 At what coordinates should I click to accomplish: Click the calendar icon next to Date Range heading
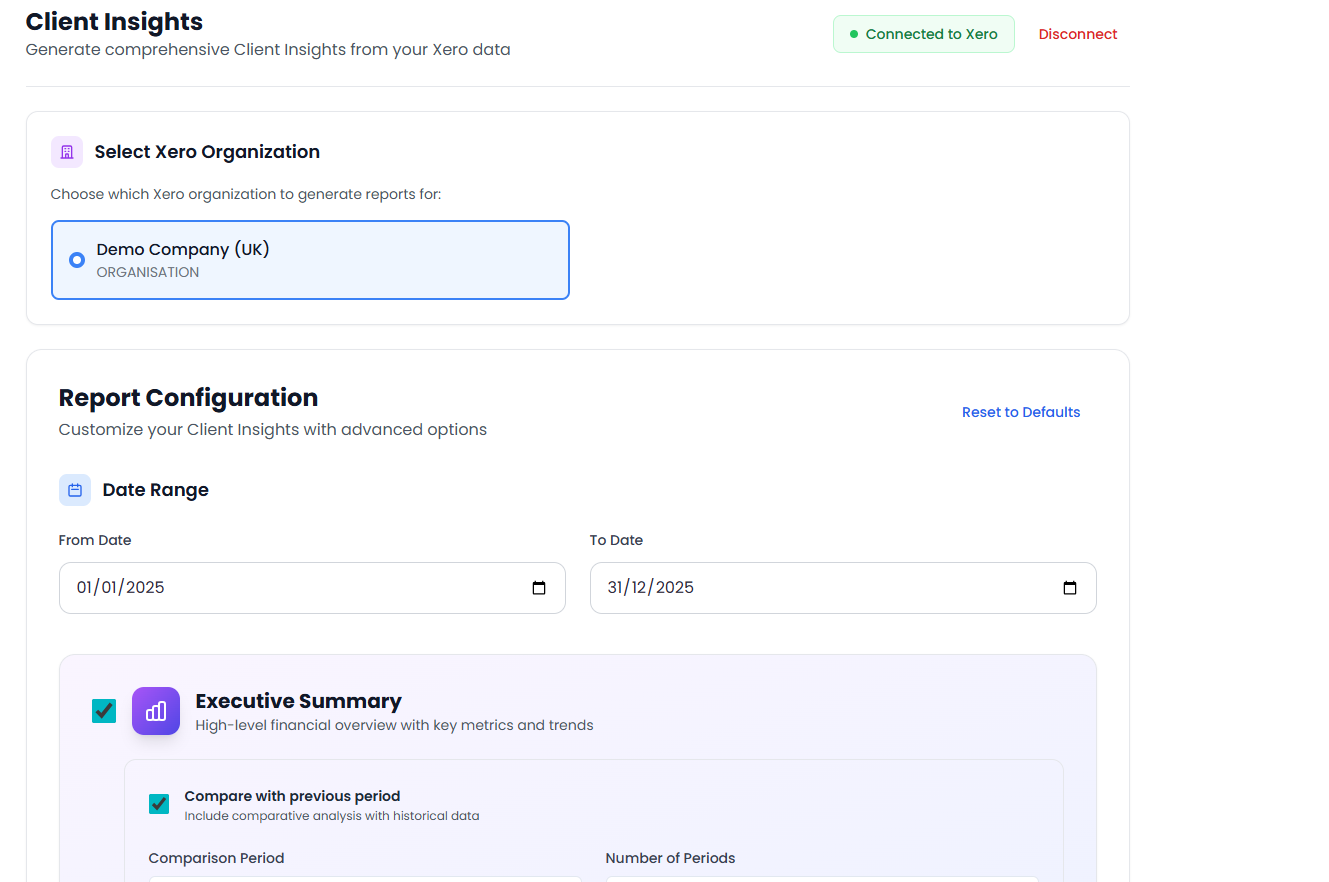click(x=75, y=489)
